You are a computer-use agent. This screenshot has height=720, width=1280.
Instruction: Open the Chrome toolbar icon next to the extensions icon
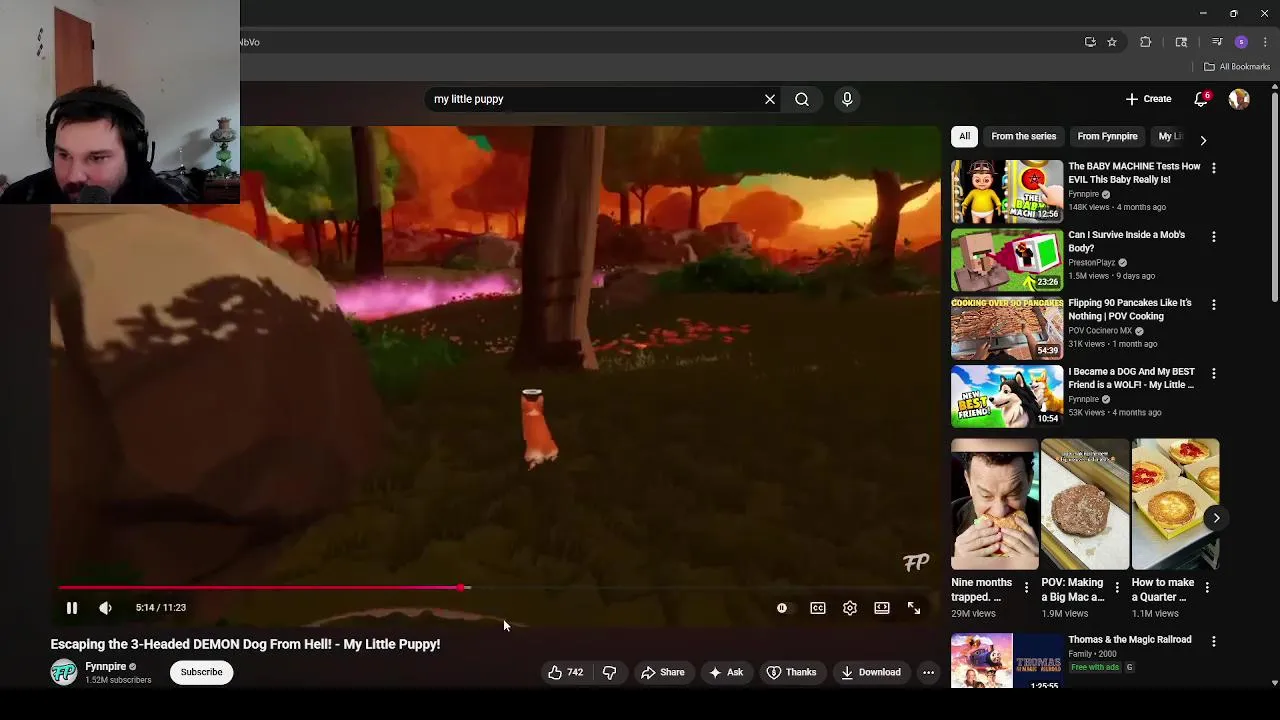(1181, 42)
